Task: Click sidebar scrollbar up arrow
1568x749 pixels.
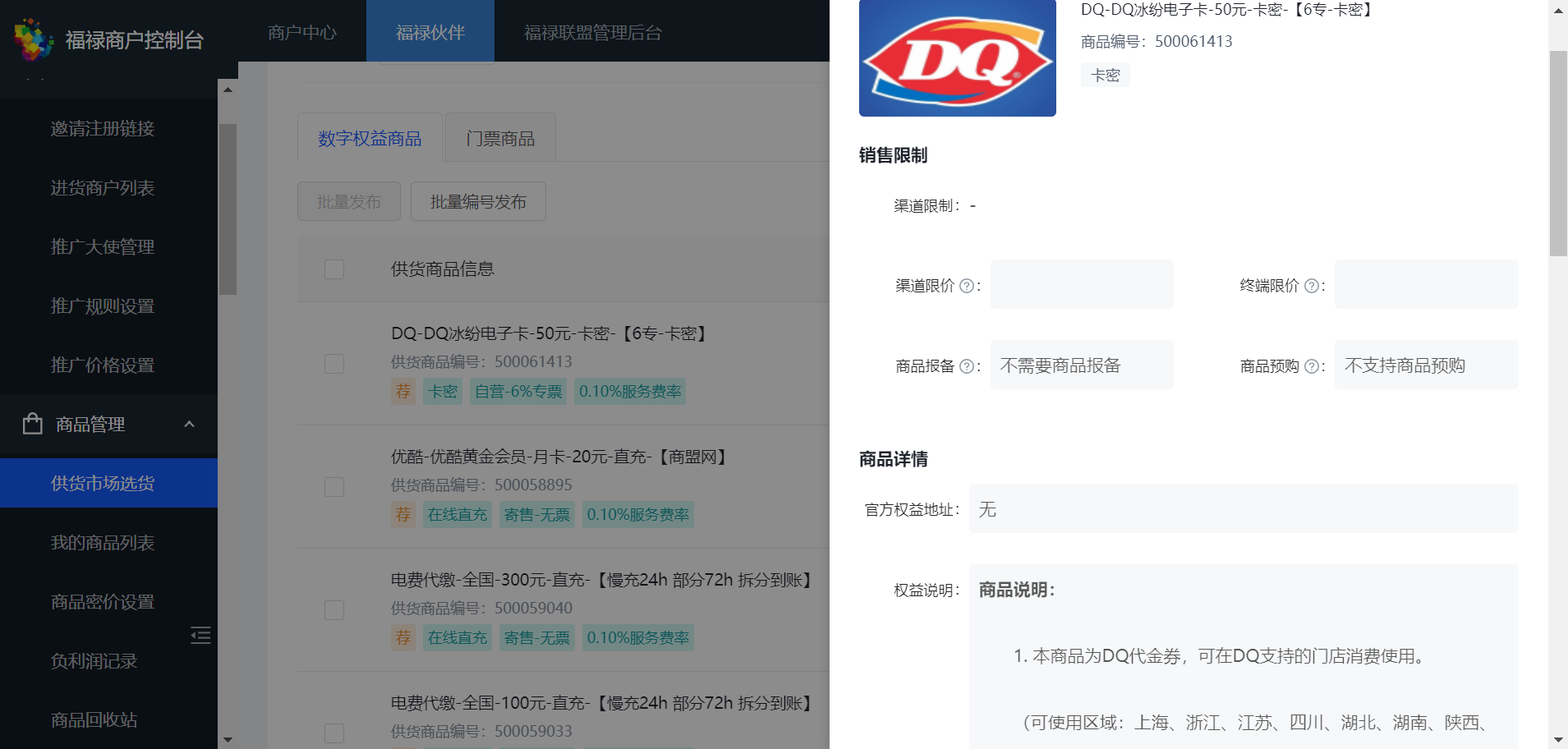Action: point(228,90)
